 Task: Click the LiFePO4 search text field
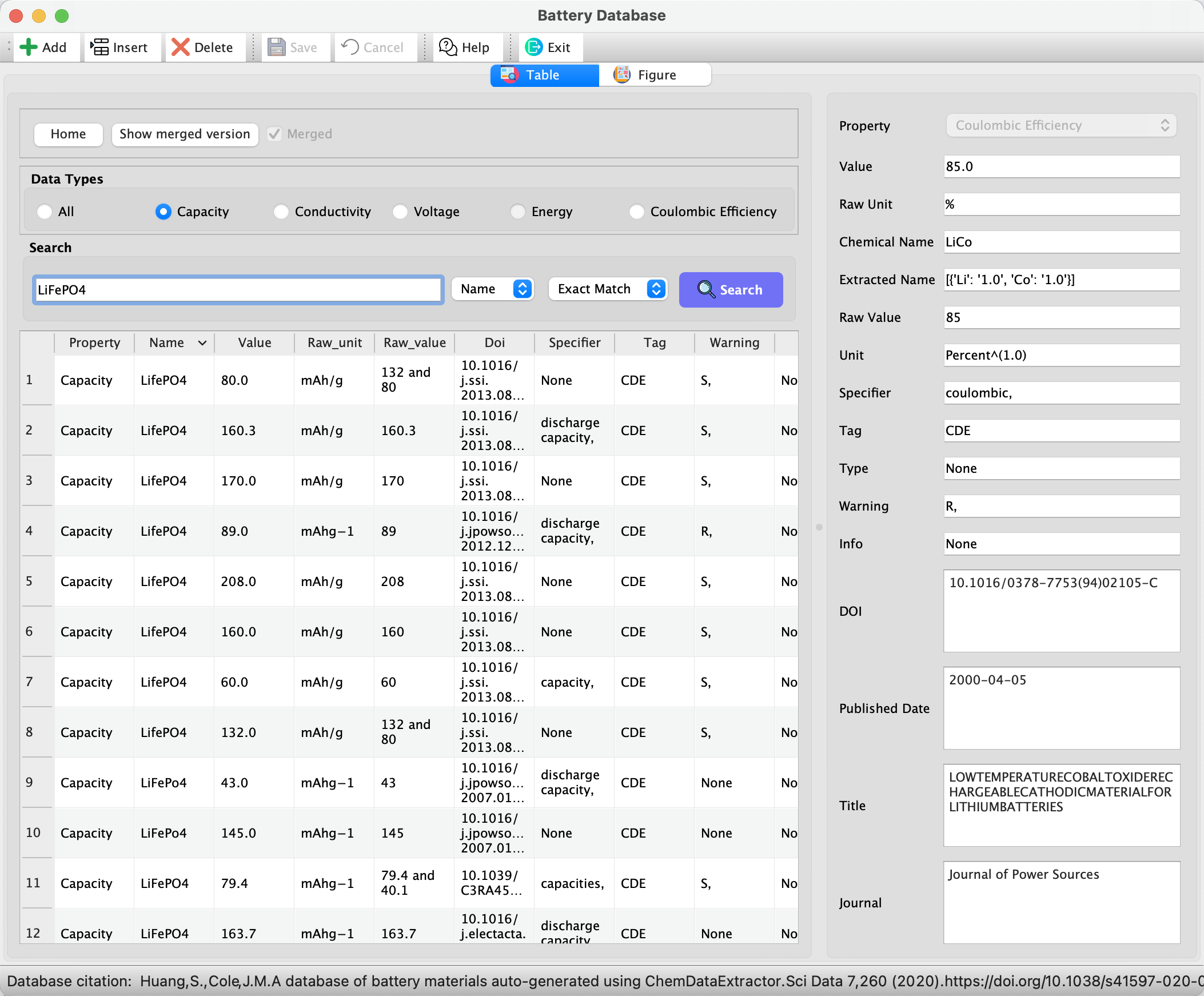coord(238,289)
